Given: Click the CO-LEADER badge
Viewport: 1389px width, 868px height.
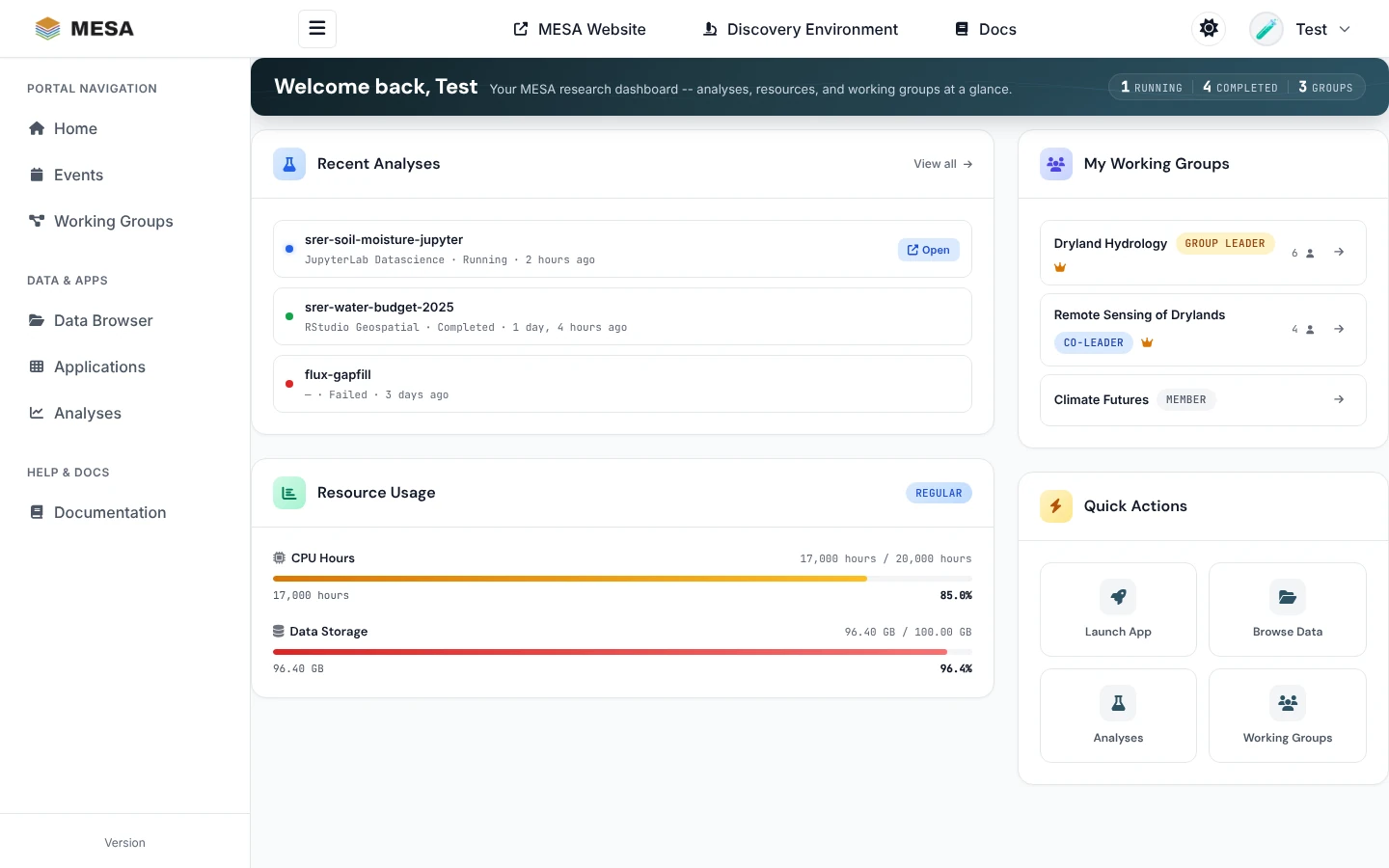Looking at the screenshot, I should pyautogui.click(x=1094, y=342).
